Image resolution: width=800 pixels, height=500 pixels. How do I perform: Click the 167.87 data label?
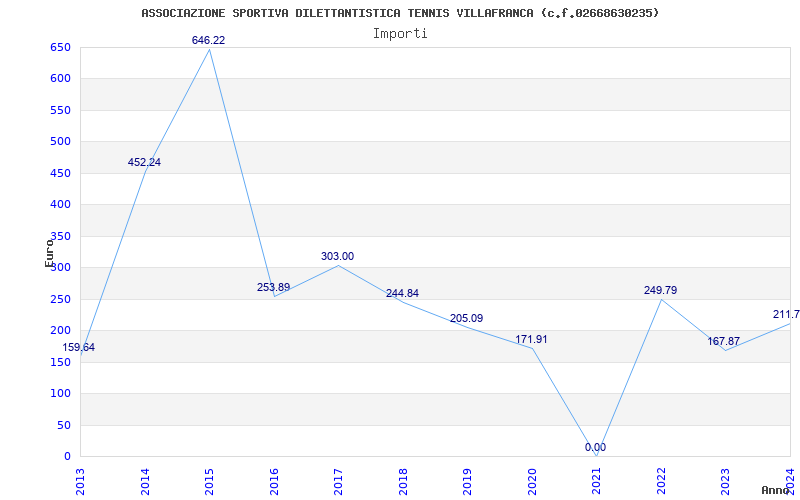[x=723, y=341]
